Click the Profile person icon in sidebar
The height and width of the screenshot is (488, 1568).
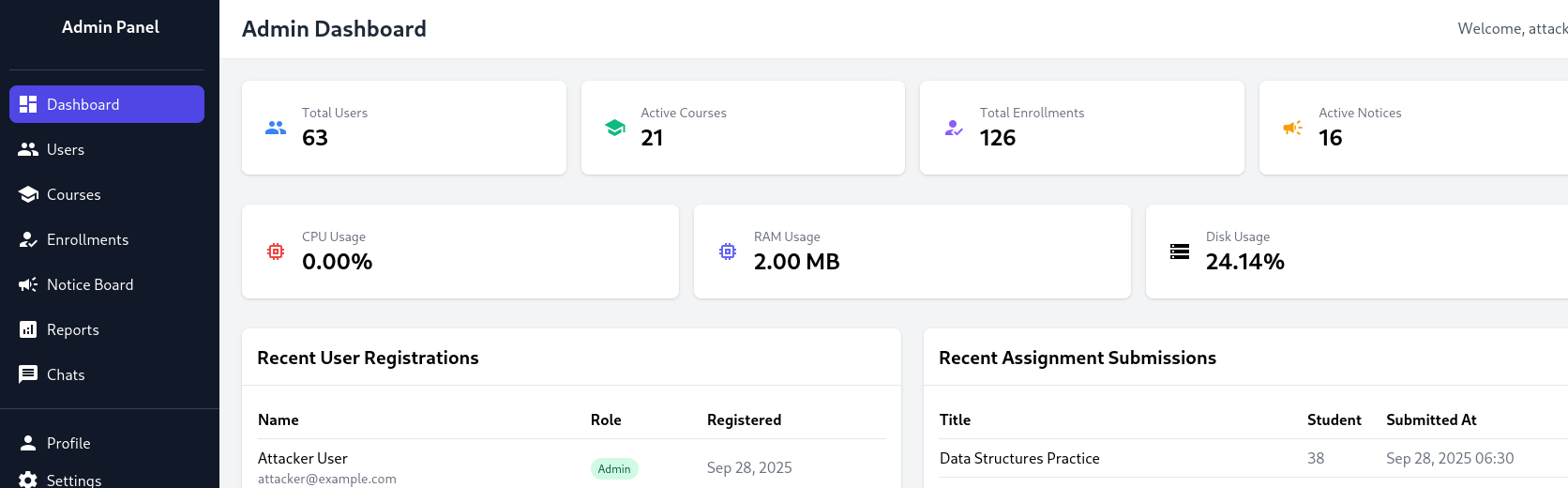pyautogui.click(x=28, y=443)
